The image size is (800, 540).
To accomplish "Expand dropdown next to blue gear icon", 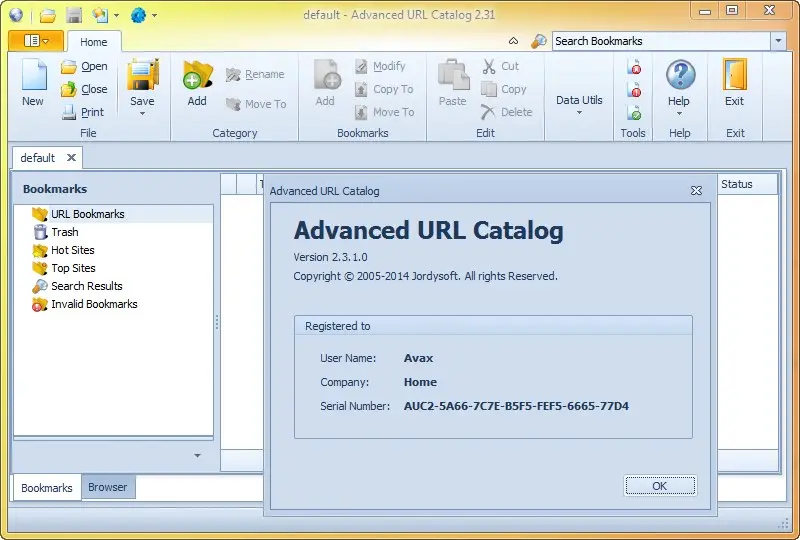I will click(x=154, y=15).
